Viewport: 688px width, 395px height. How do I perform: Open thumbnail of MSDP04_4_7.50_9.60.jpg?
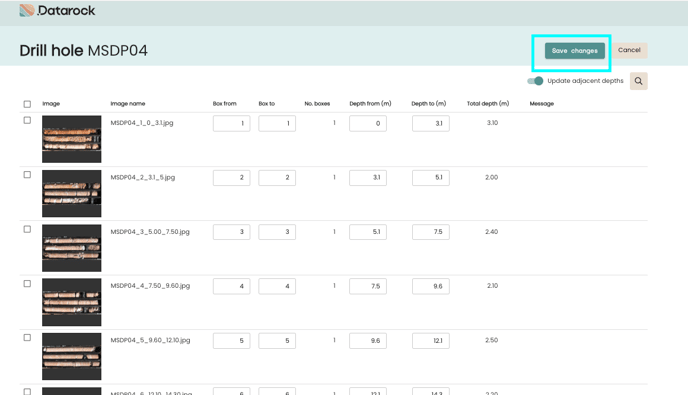tap(72, 302)
